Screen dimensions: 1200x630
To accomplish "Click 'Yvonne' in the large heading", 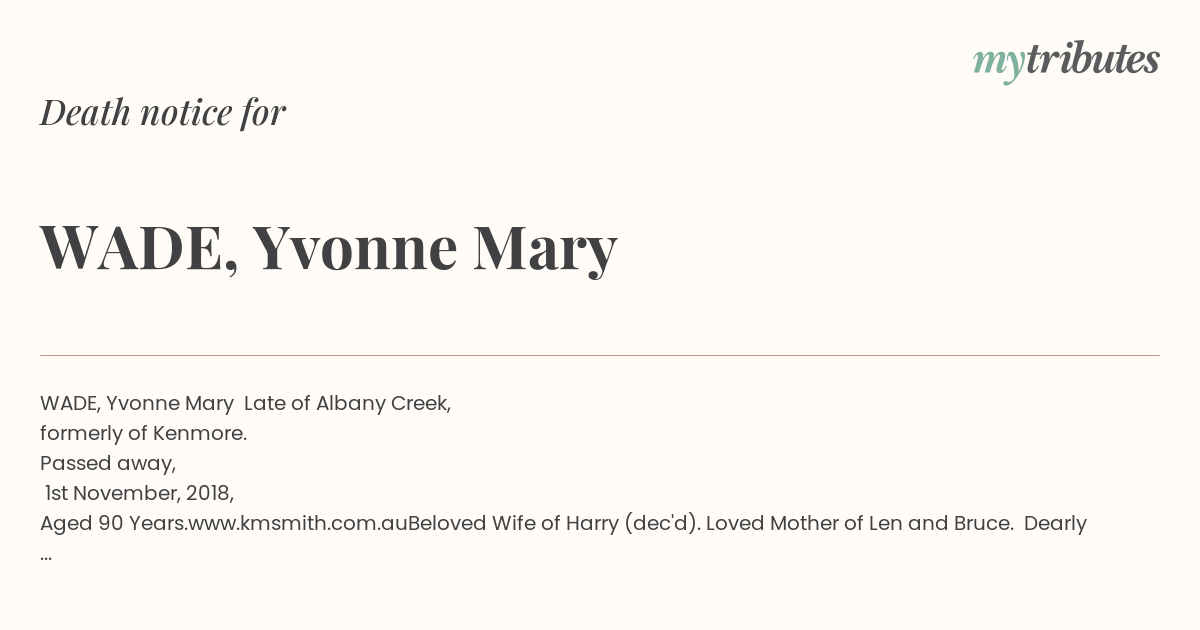I will point(355,248).
